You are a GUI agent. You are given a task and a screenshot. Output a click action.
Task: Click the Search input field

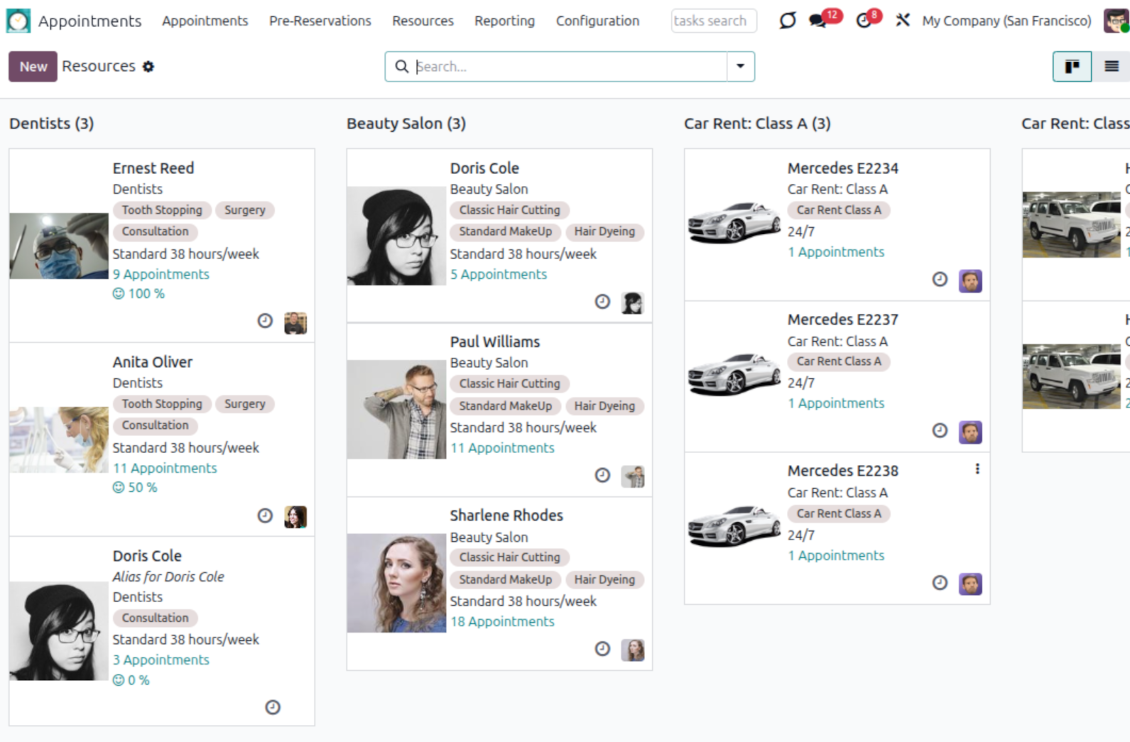tap(570, 67)
